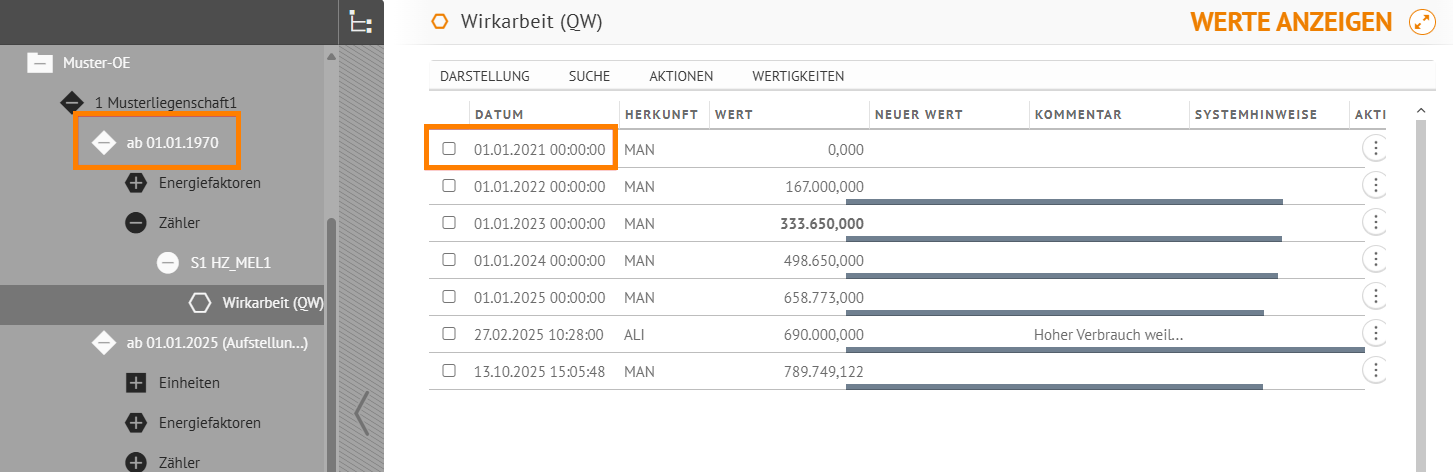Click the tree structure icon above sidebar
Image resolution: width=1453 pixels, height=472 pixels.
point(360,21)
